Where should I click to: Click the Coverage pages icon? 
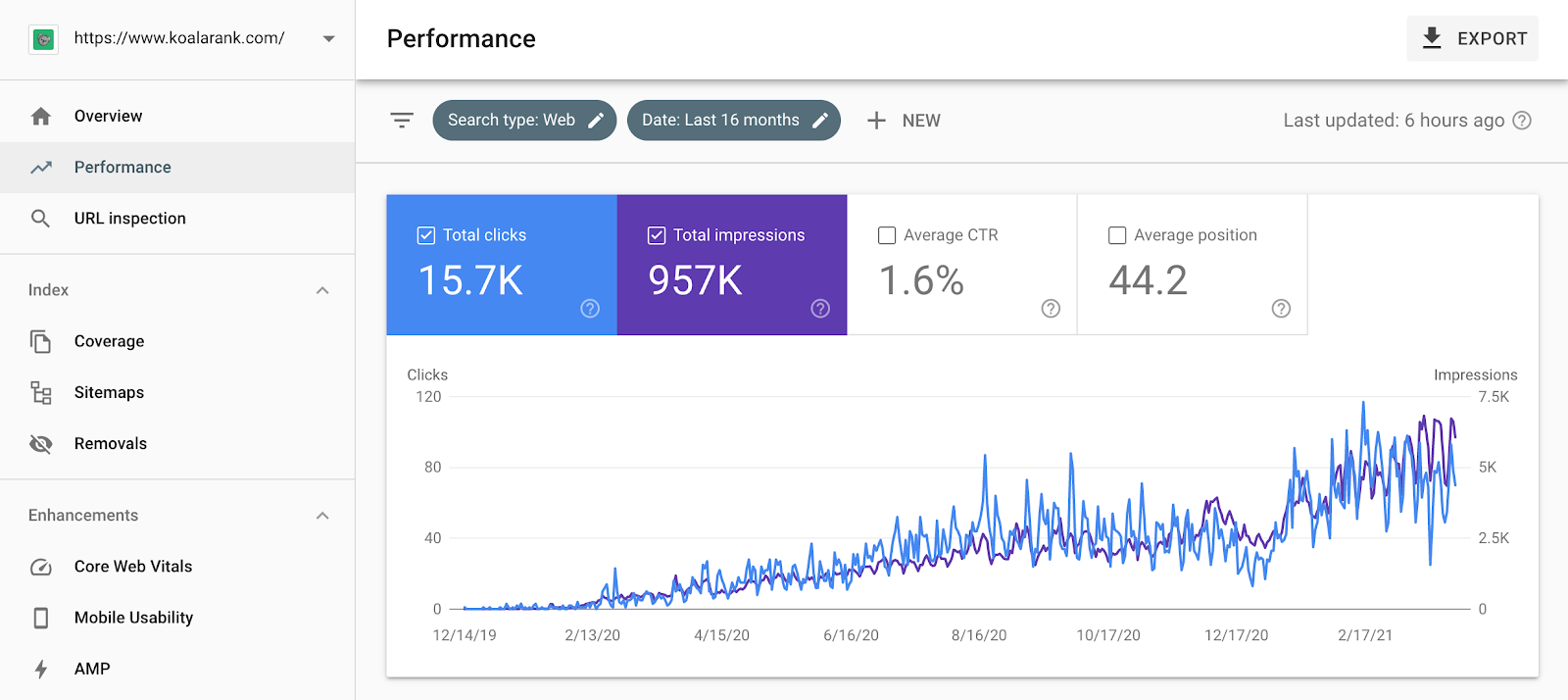point(40,341)
